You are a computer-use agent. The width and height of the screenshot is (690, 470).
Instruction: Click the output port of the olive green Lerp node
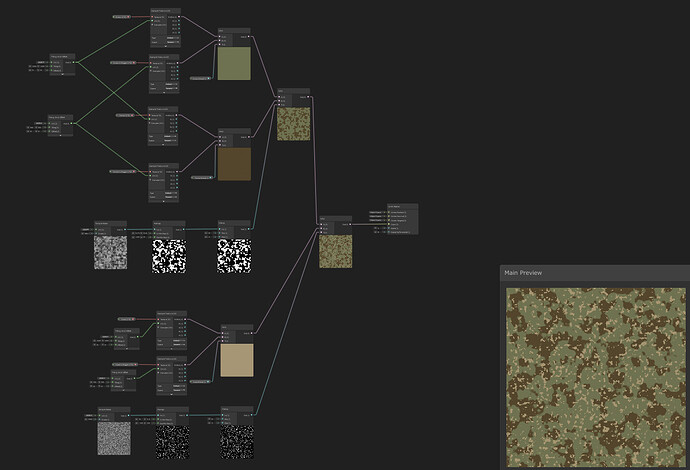coord(249,37)
